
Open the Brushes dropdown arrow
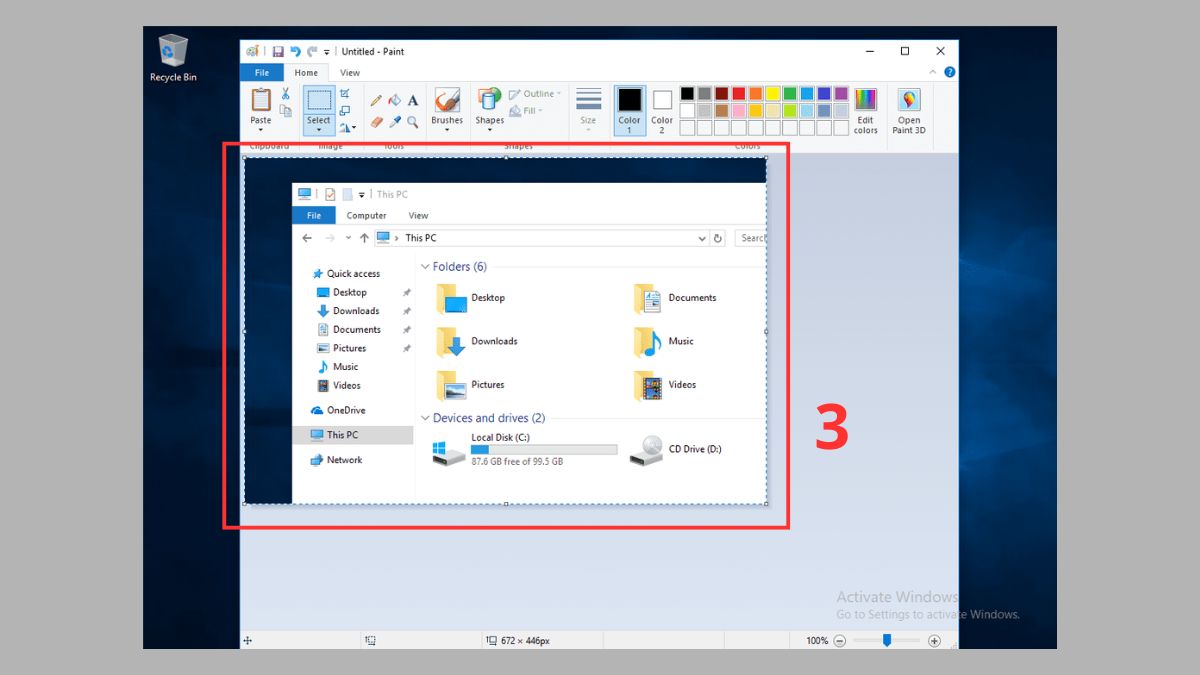tap(447, 130)
